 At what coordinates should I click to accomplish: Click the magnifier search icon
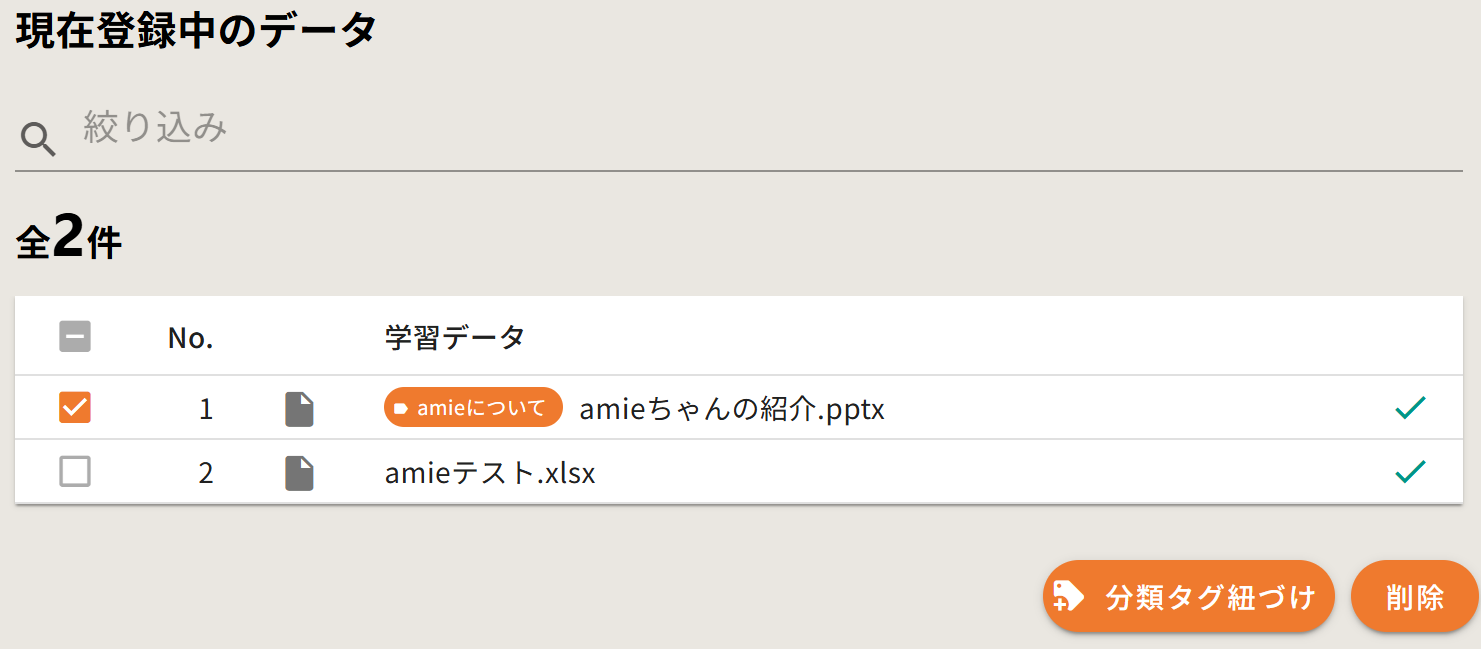coord(38,140)
